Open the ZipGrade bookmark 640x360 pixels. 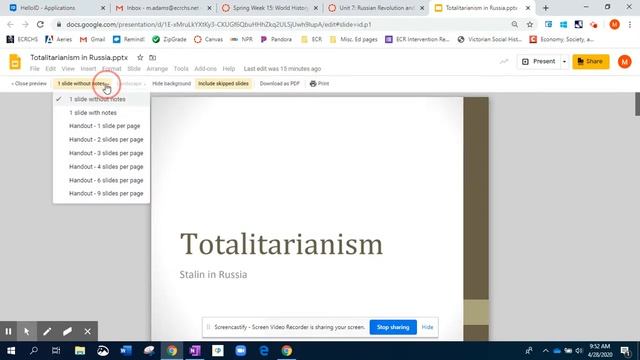point(169,39)
